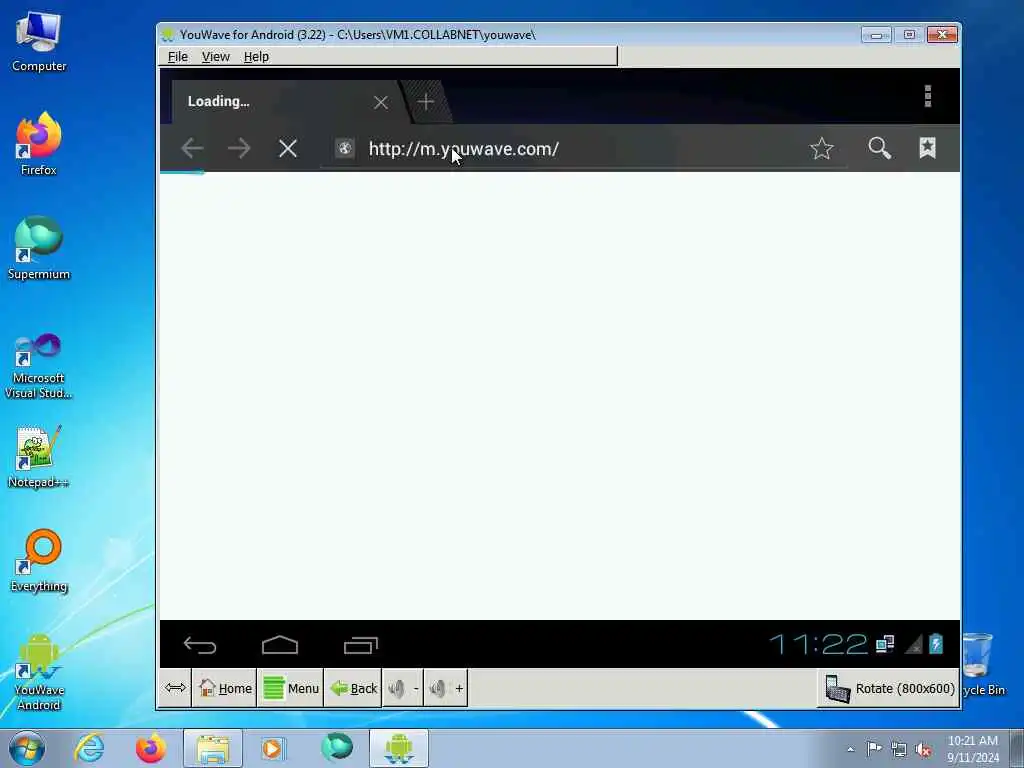Click the YouWave Back button
This screenshot has height=768, width=1024.
click(353, 688)
